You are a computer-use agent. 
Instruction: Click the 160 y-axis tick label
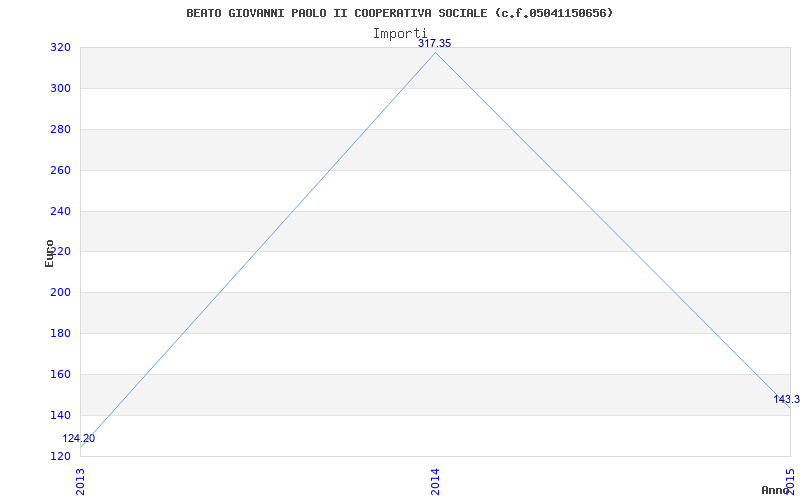click(61, 374)
